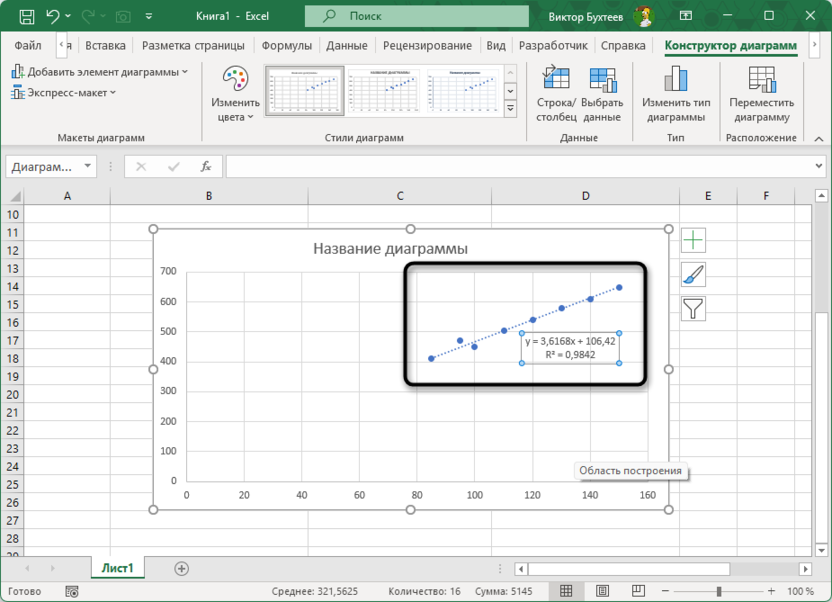The width and height of the screenshot is (832, 602).
Task: Click the green plus Chart Elements button
Action: click(x=693, y=240)
